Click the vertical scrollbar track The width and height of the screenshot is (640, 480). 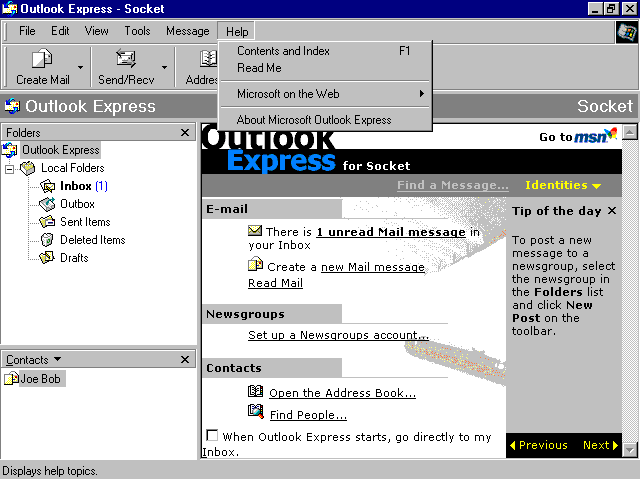(x=630, y=291)
